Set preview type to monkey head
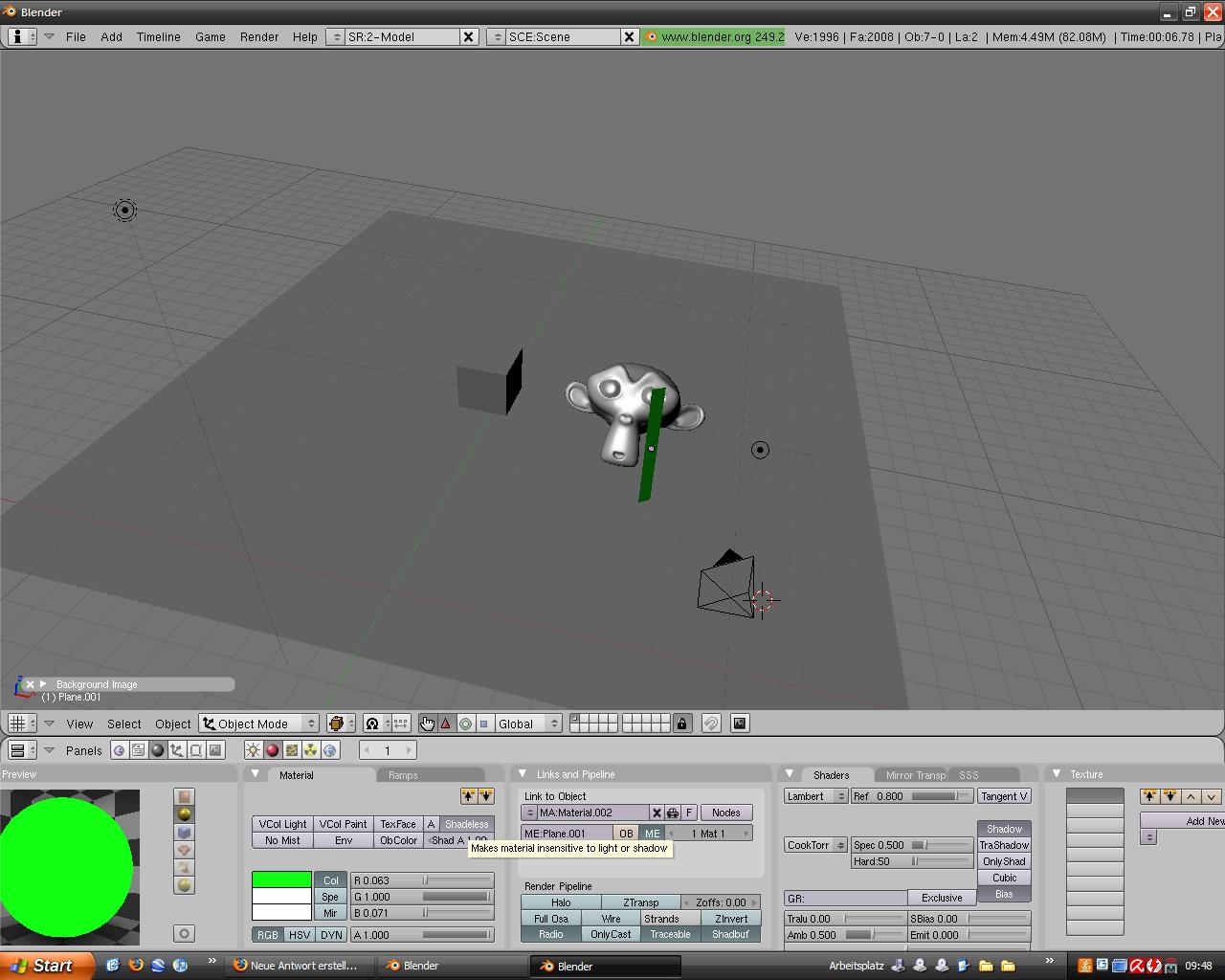This screenshot has width=1225, height=980. (x=185, y=850)
